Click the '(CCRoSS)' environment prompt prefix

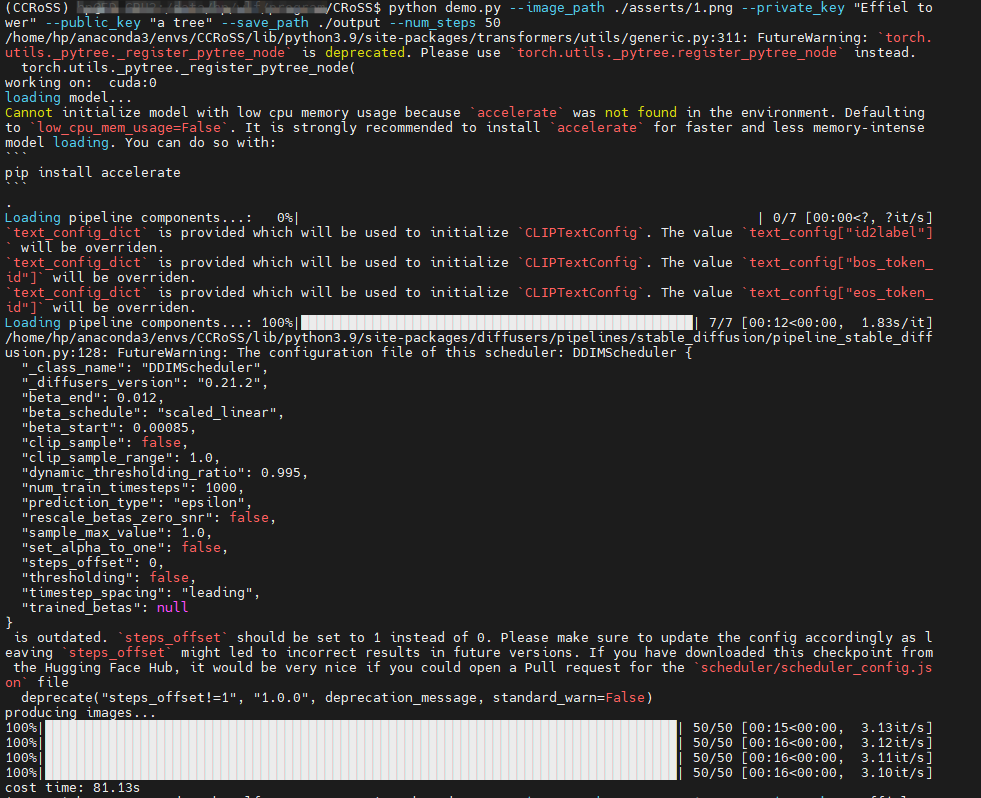coord(37,8)
